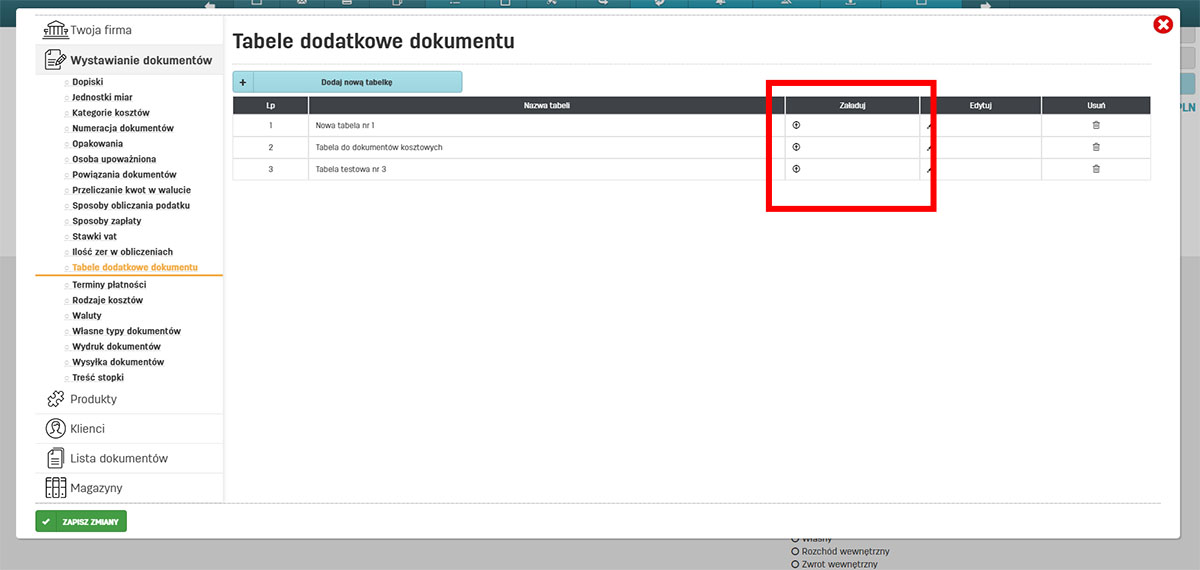Viewport: 1200px width, 570px height.
Task: Open Twoja firma section
Action: pyautogui.click(x=100, y=31)
